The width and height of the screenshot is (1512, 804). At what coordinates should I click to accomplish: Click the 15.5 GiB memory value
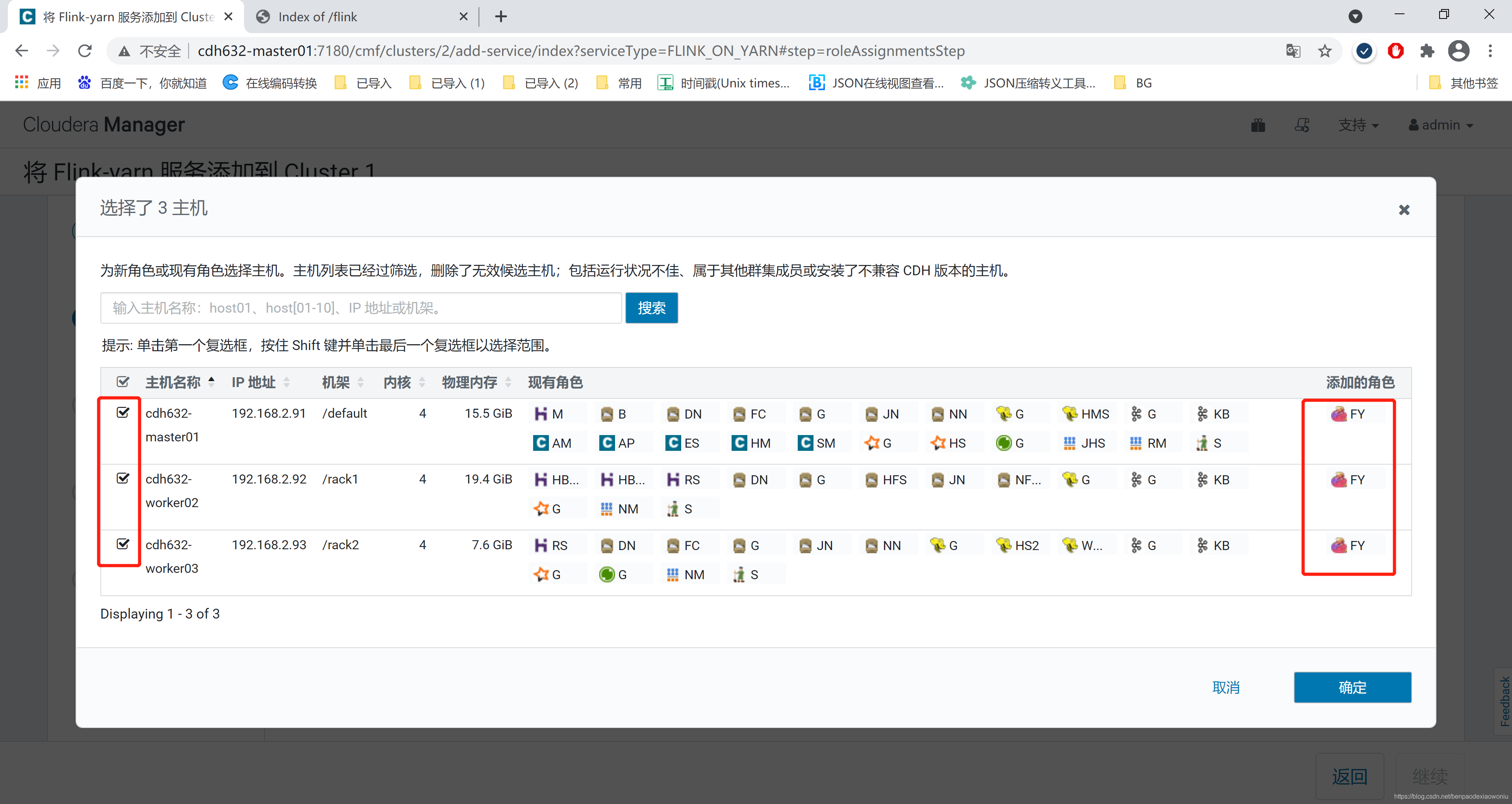point(488,413)
